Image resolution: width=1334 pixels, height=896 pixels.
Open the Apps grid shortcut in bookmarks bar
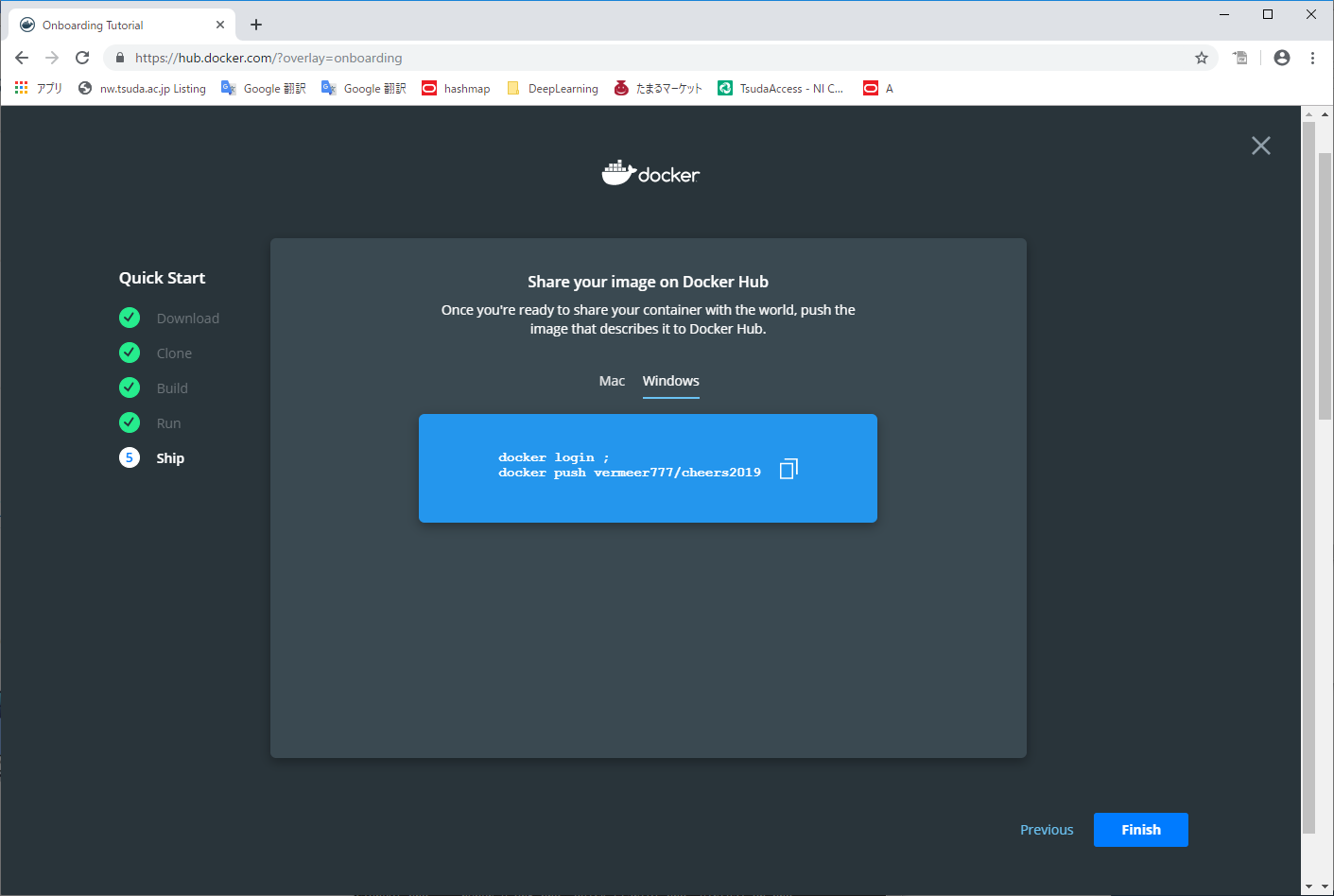22,88
